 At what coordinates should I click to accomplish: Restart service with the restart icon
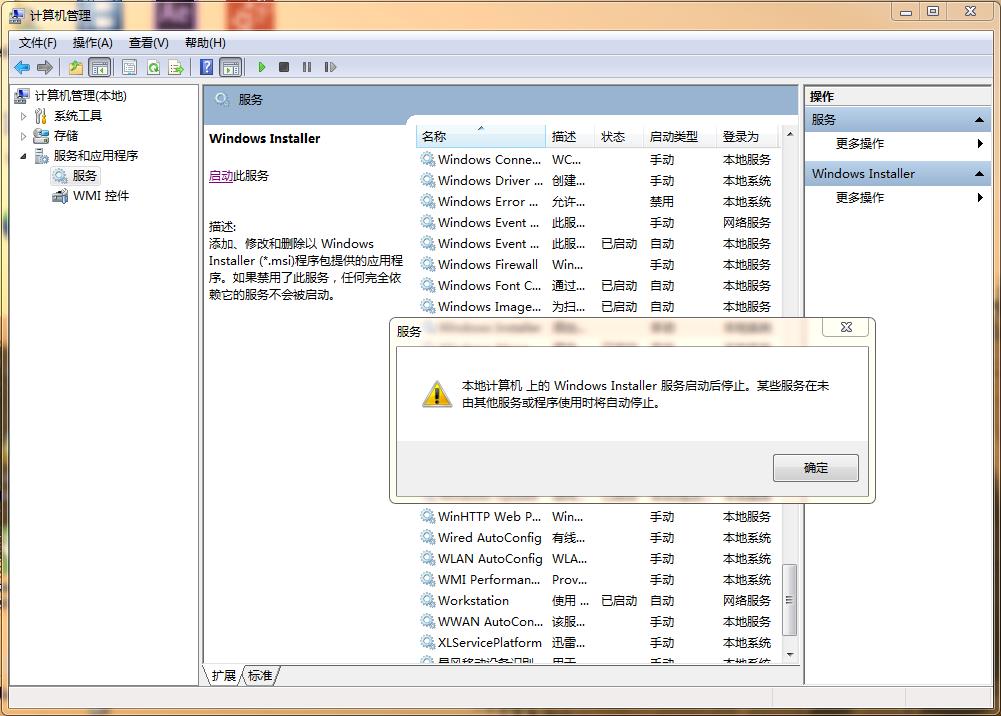click(330, 67)
